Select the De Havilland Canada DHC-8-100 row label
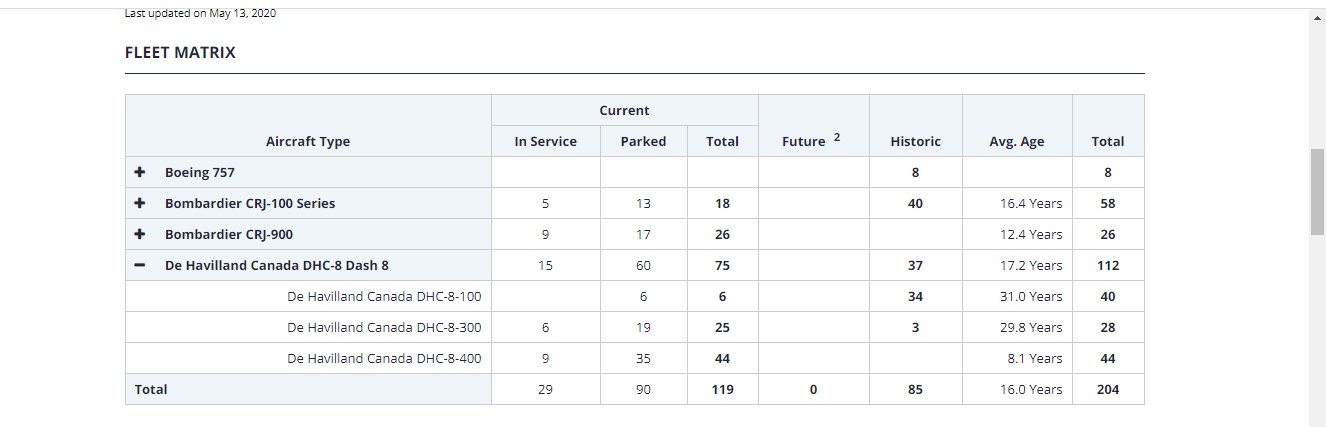 (x=384, y=296)
